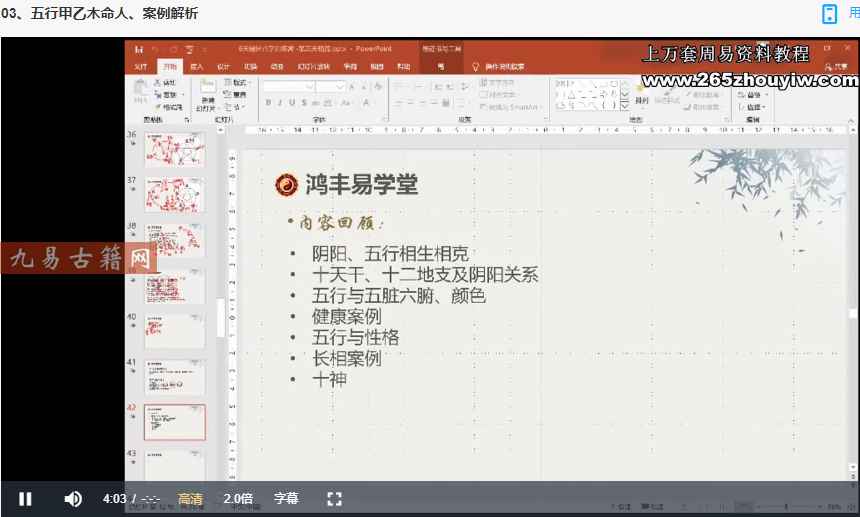Click the 健康案例 bullet text on slide
Screen dimensions: 860x517
(x=346, y=316)
